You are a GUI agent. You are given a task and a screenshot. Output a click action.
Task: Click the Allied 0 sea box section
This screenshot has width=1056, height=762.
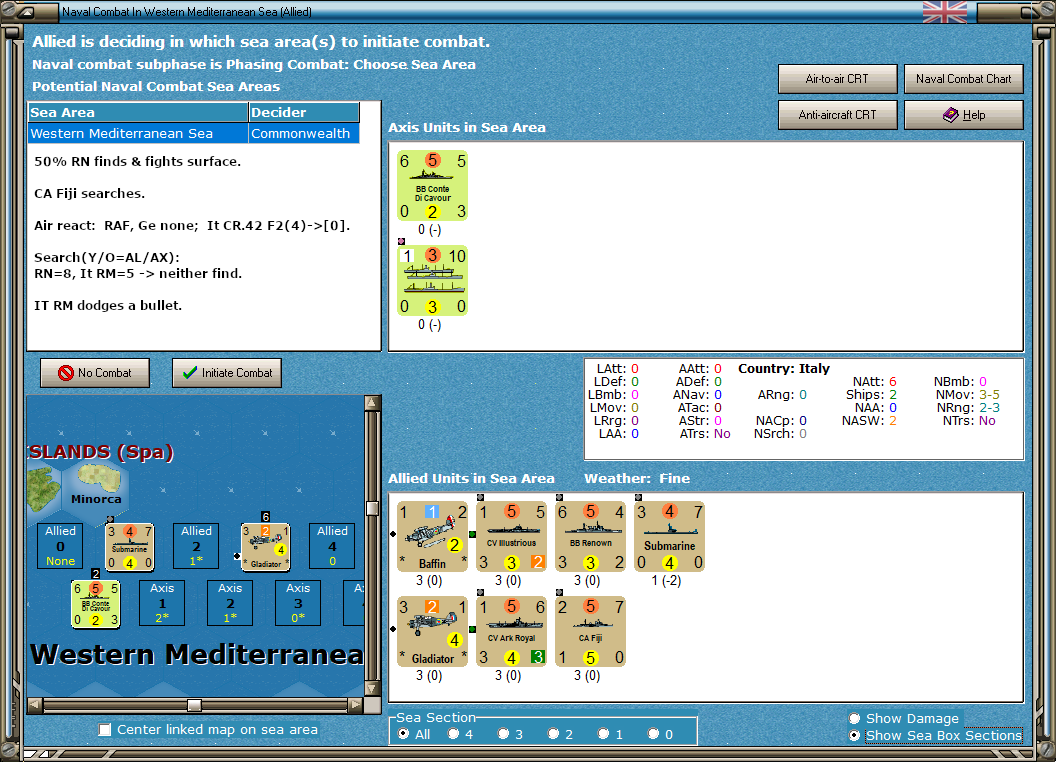click(61, 546)
